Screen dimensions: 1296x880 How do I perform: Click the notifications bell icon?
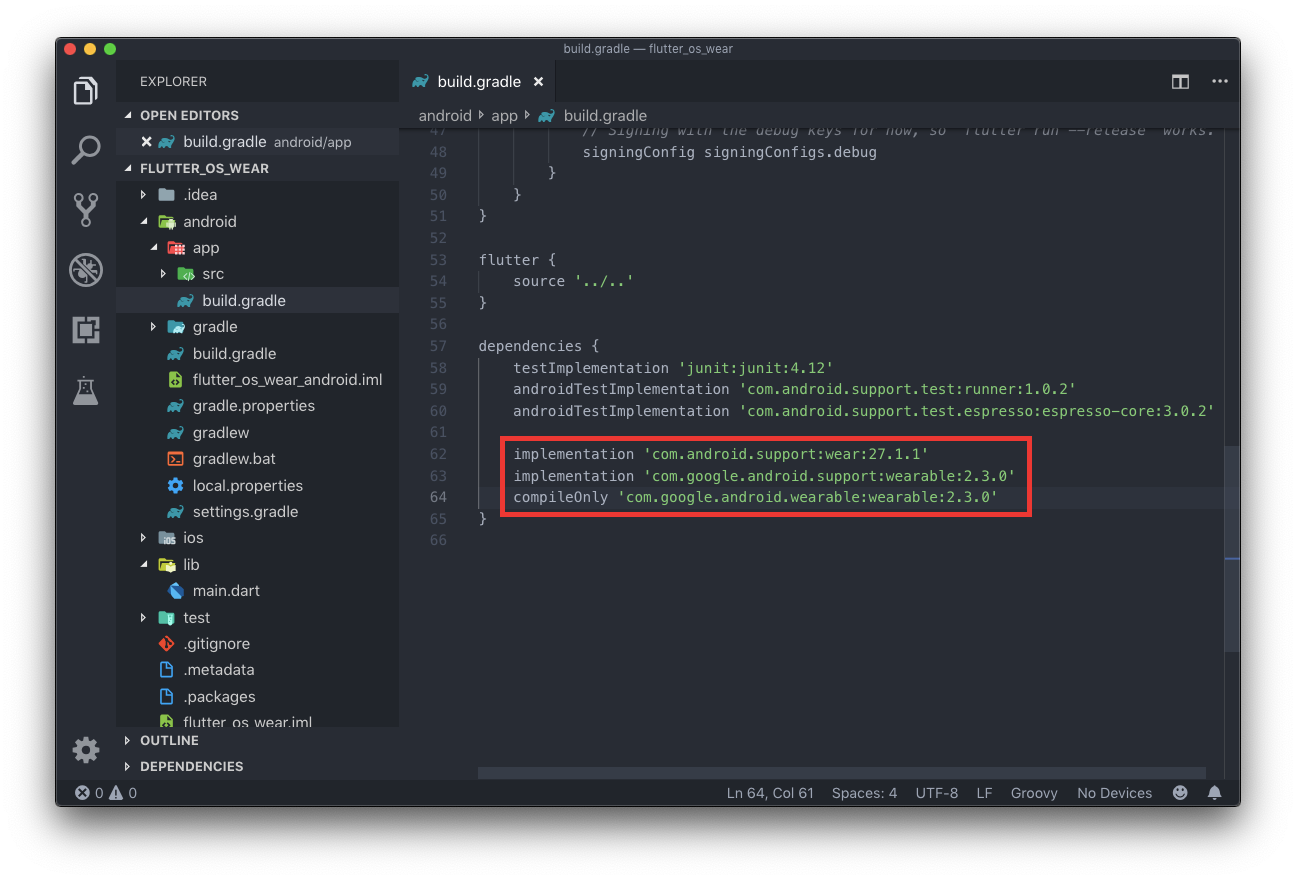coord(1214,793)
